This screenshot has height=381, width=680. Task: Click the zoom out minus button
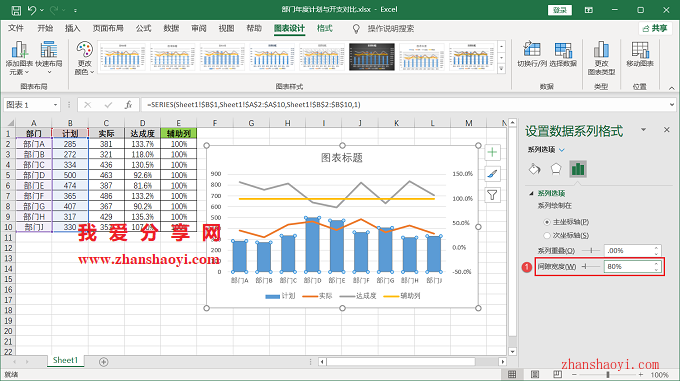click(x=574, y=374)
